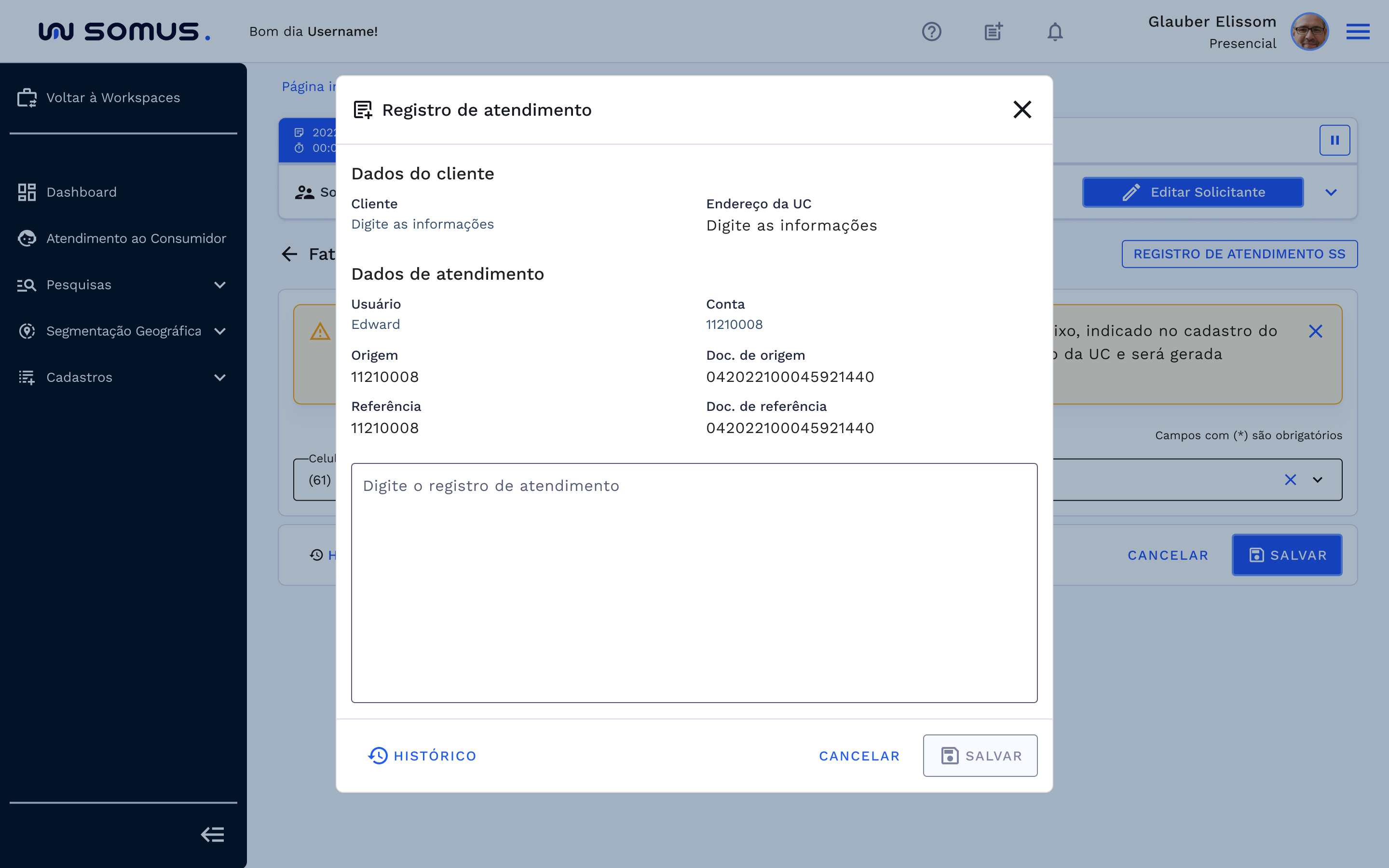Click Salvar in the dialog
The height and width of the screenshot is (868, 1389).
click(x=980, y=756)
